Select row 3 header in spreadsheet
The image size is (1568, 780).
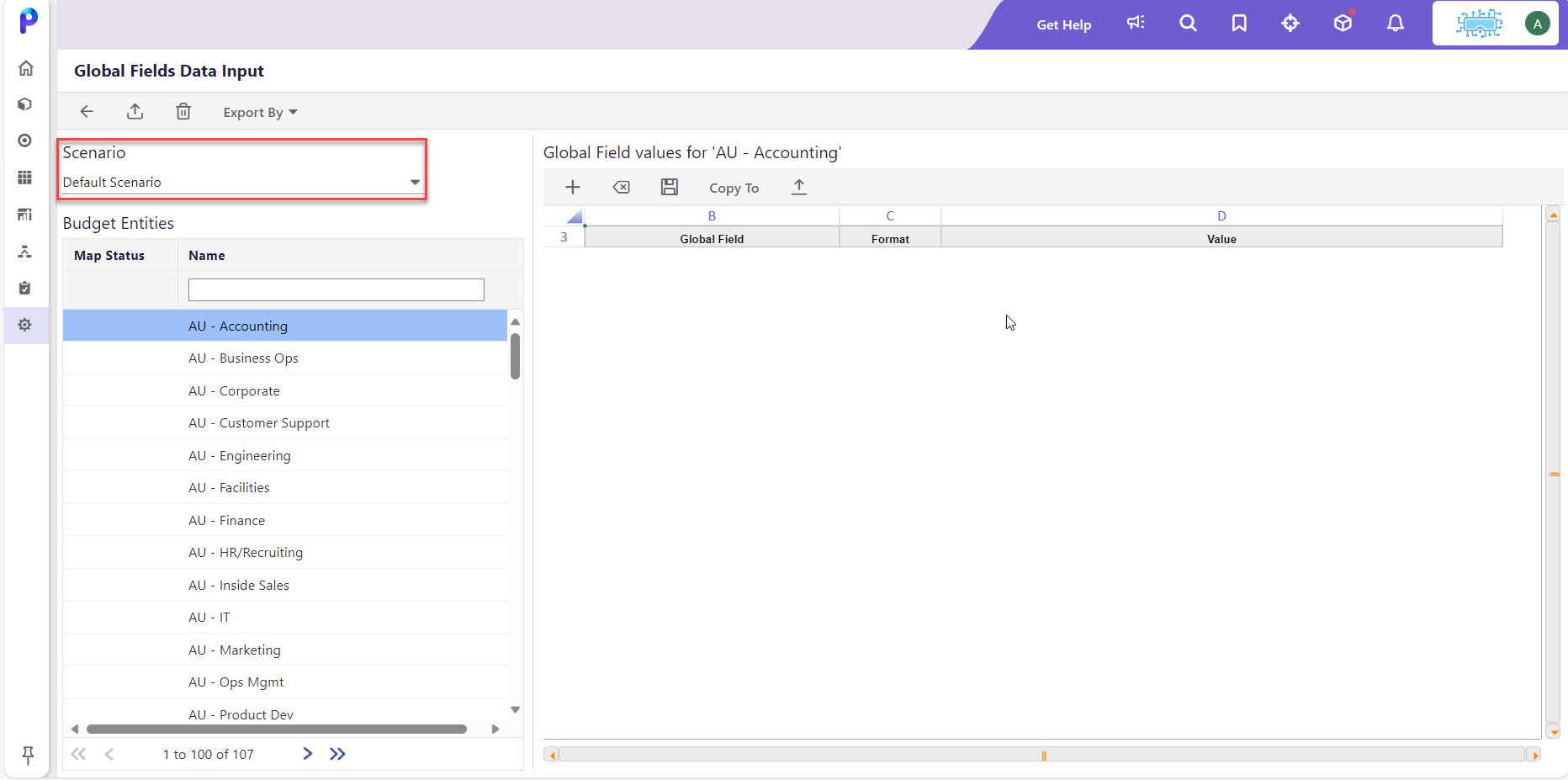564,237
